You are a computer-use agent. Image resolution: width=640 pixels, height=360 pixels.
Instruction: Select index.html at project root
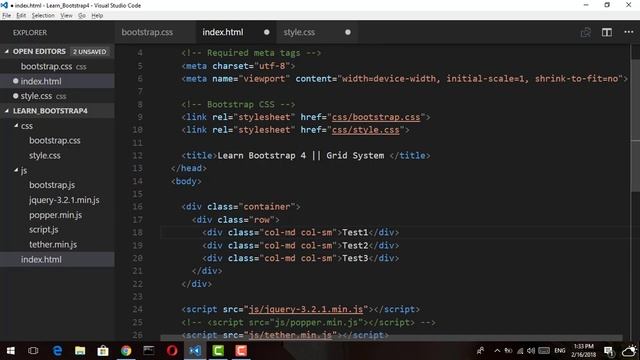pyautogui.click(x=57, y=259)
